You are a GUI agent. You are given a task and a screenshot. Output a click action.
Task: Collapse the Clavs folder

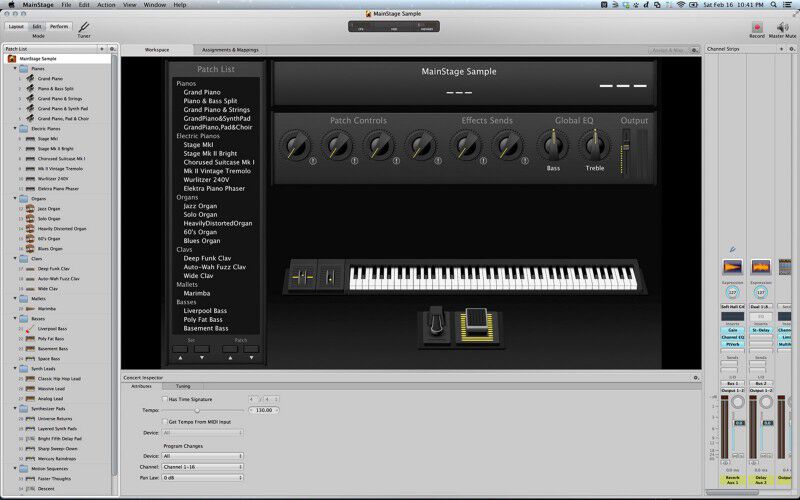coord(15,259)
